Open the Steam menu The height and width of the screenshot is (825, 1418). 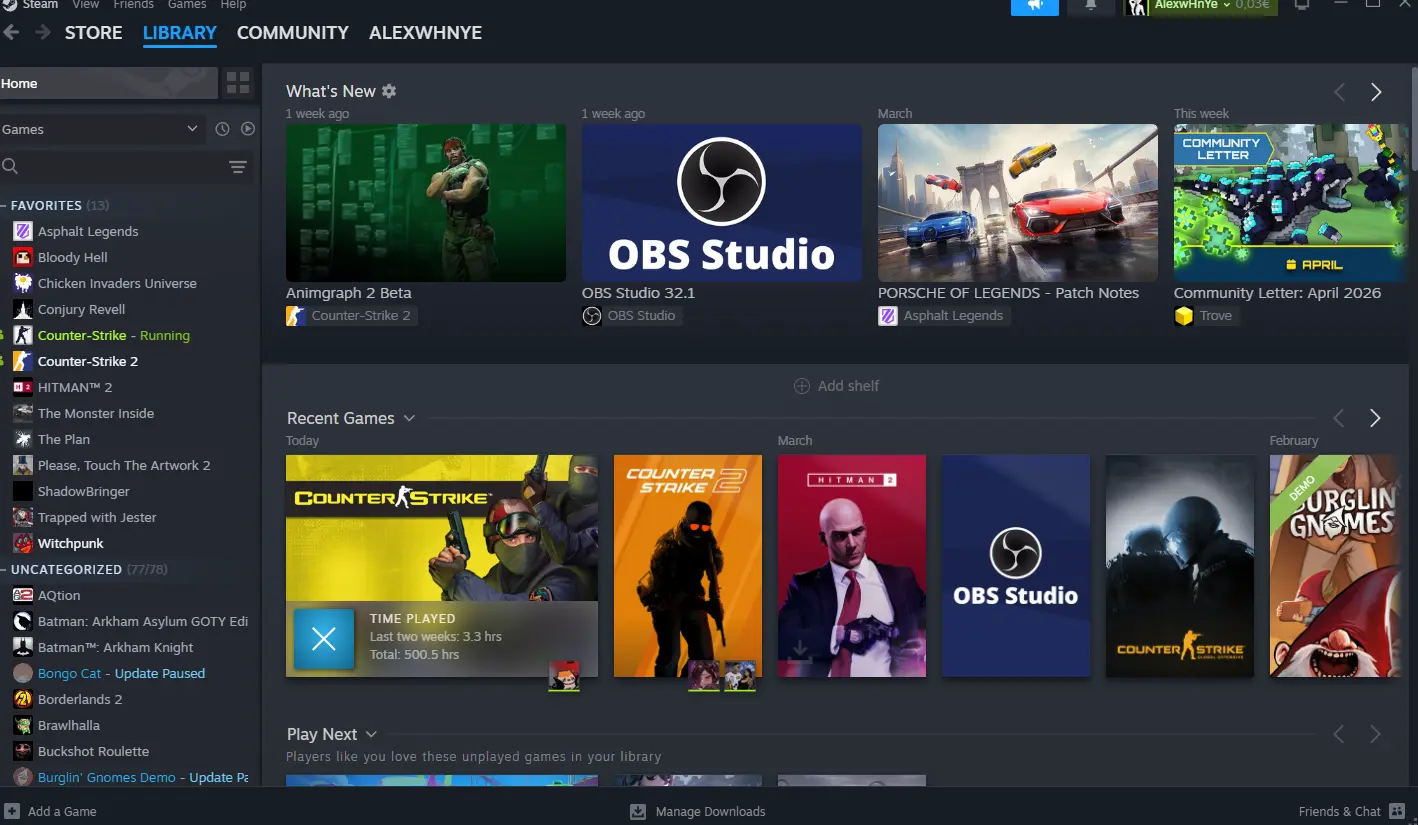[x=40, y=5]
